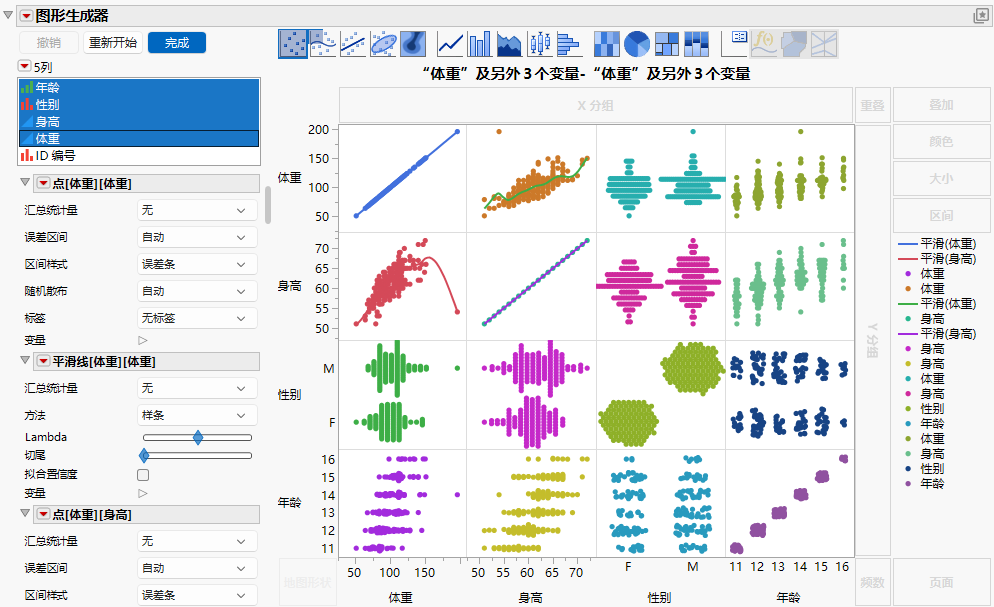
Task: Click the X 分组 drop zone
Action: coord(595,105)
